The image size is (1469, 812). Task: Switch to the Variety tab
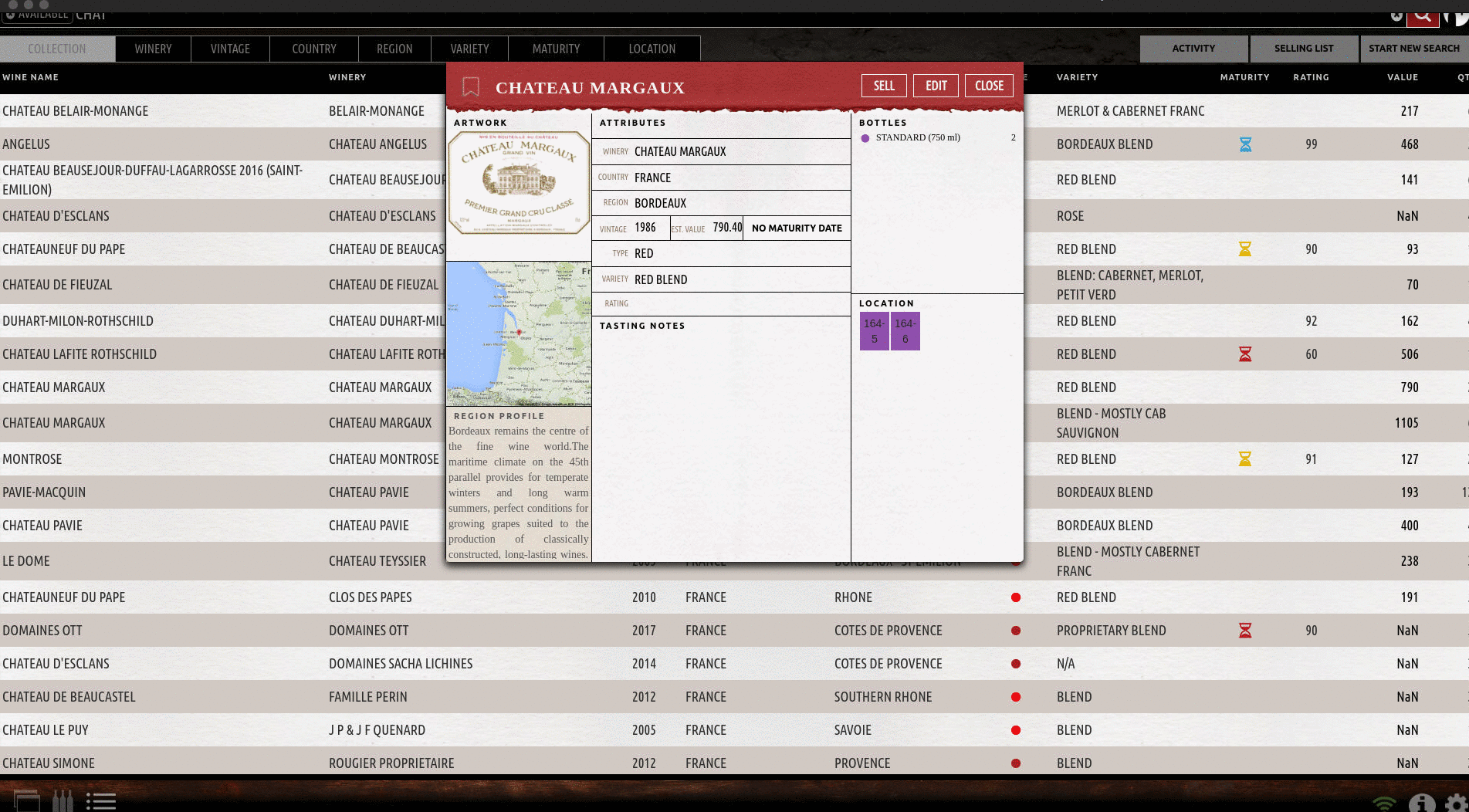(469, 49)
